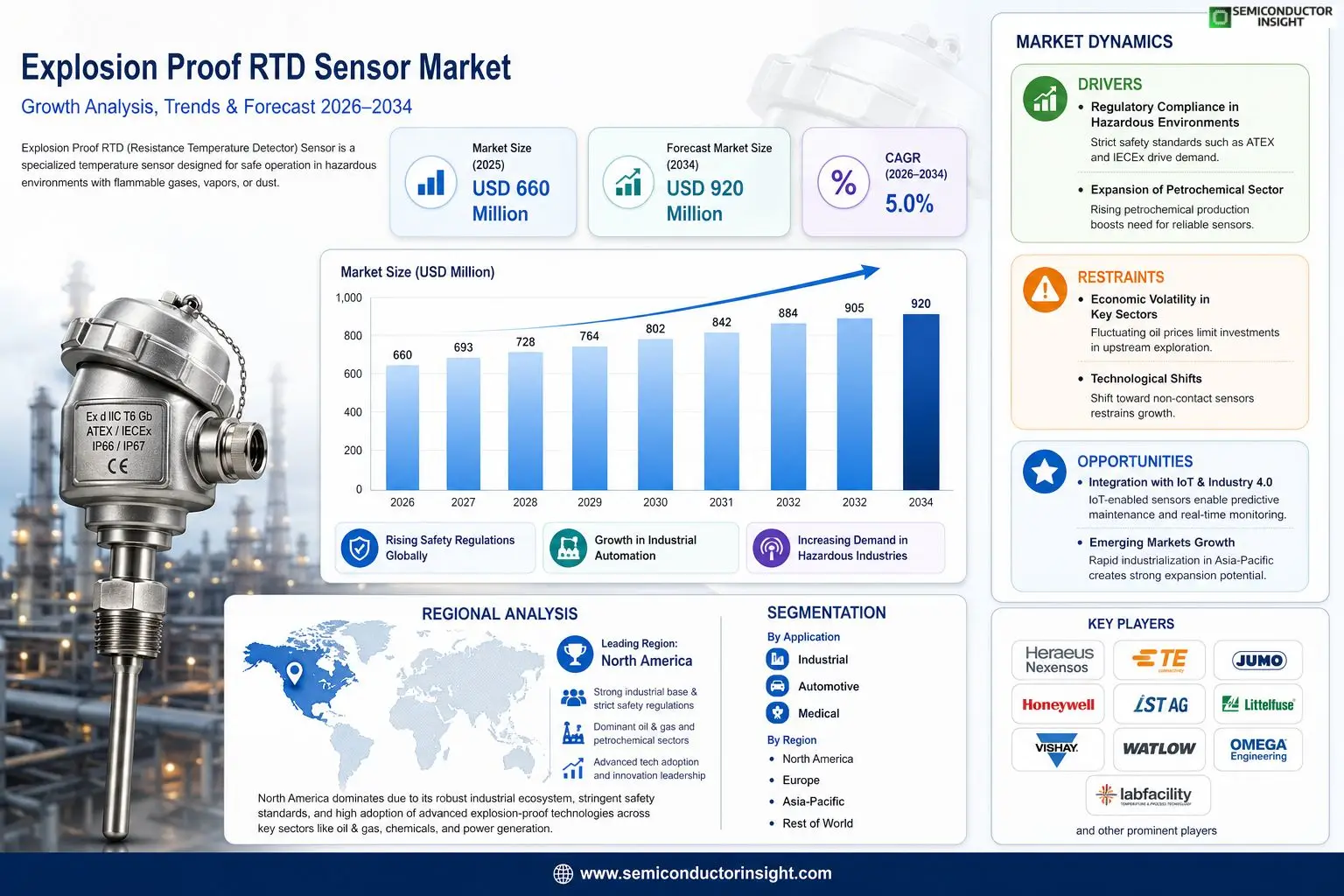Select the Watlow logo
The image size is (1344, 896).
pyautogui.click(x=1159, y=750)
